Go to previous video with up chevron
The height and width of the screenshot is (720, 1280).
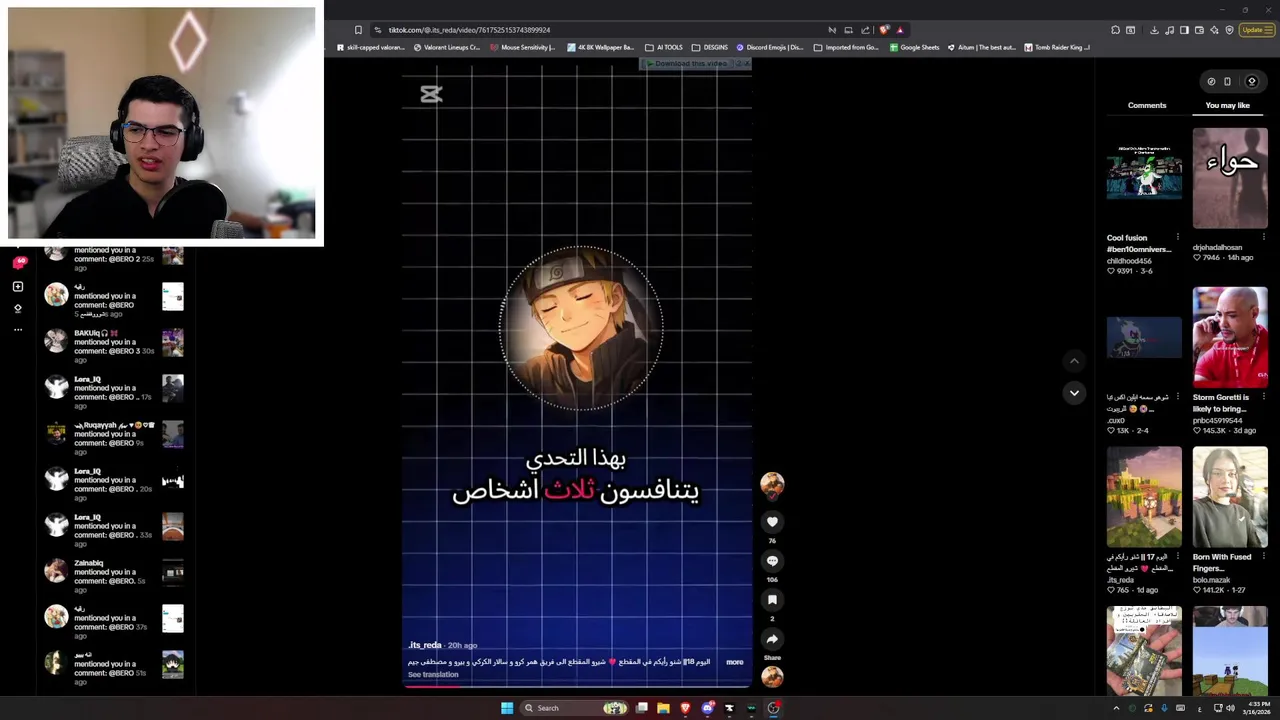click(1074, 361)
